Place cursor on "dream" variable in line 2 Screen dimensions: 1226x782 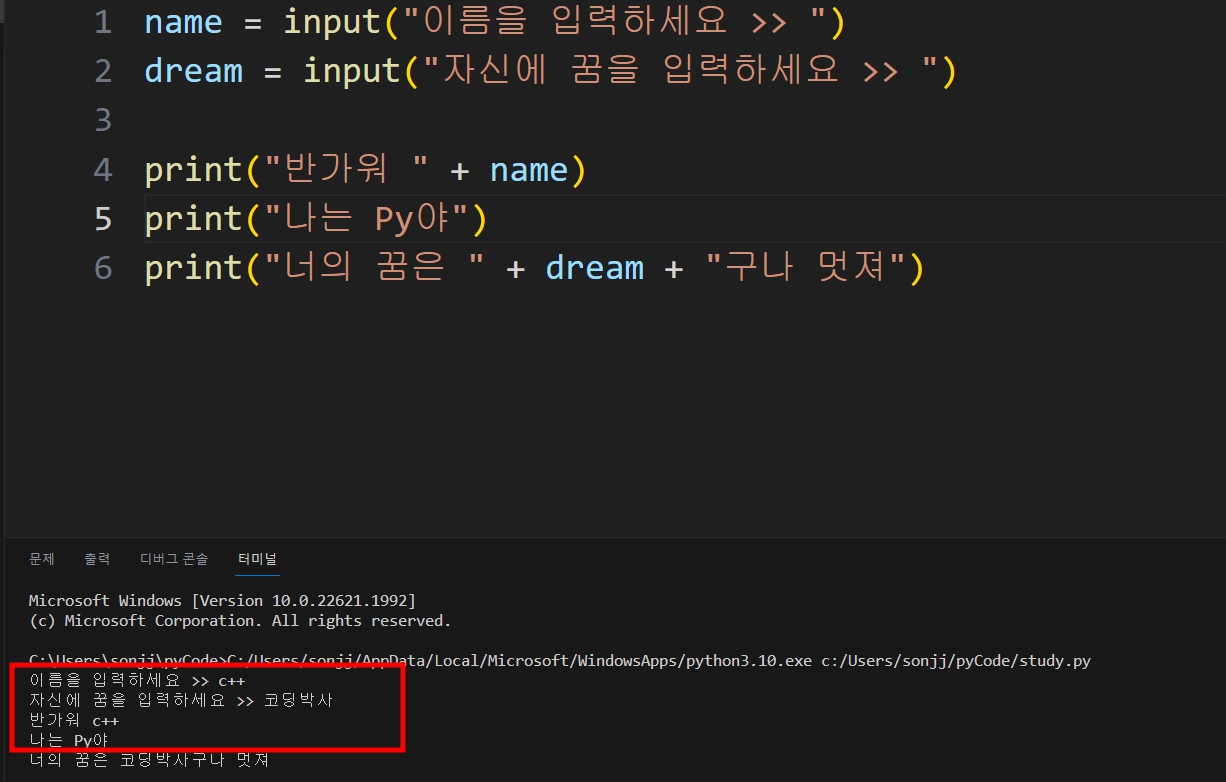tap(193, 72)
